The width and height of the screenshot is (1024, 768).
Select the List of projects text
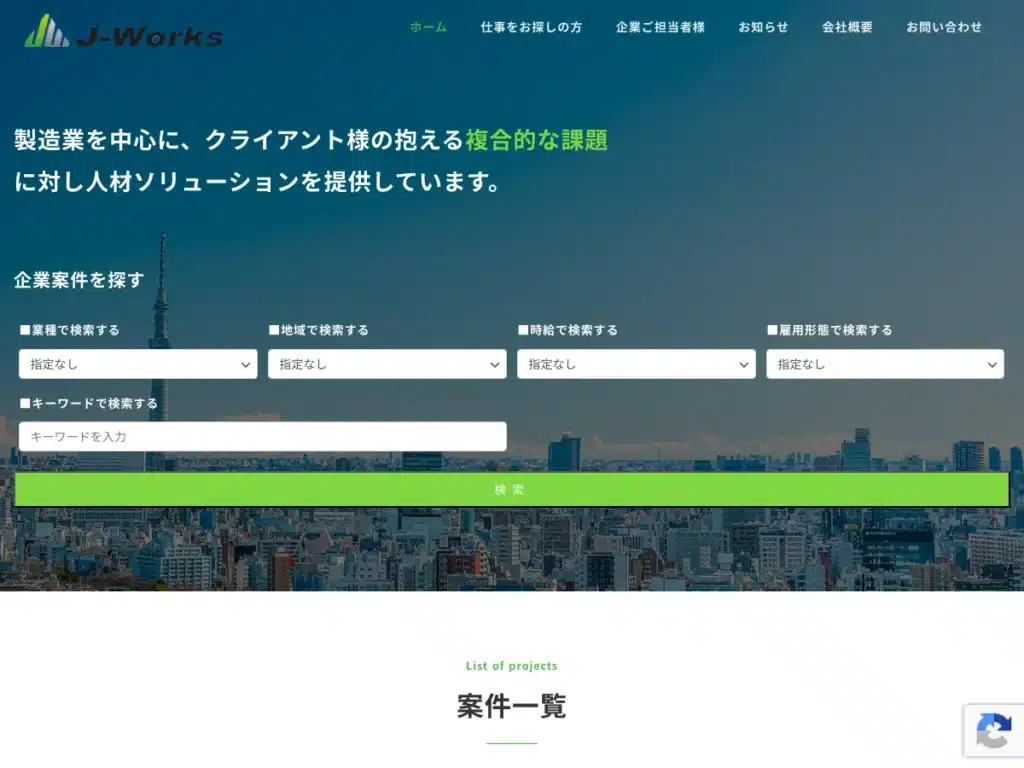[511, 666]
